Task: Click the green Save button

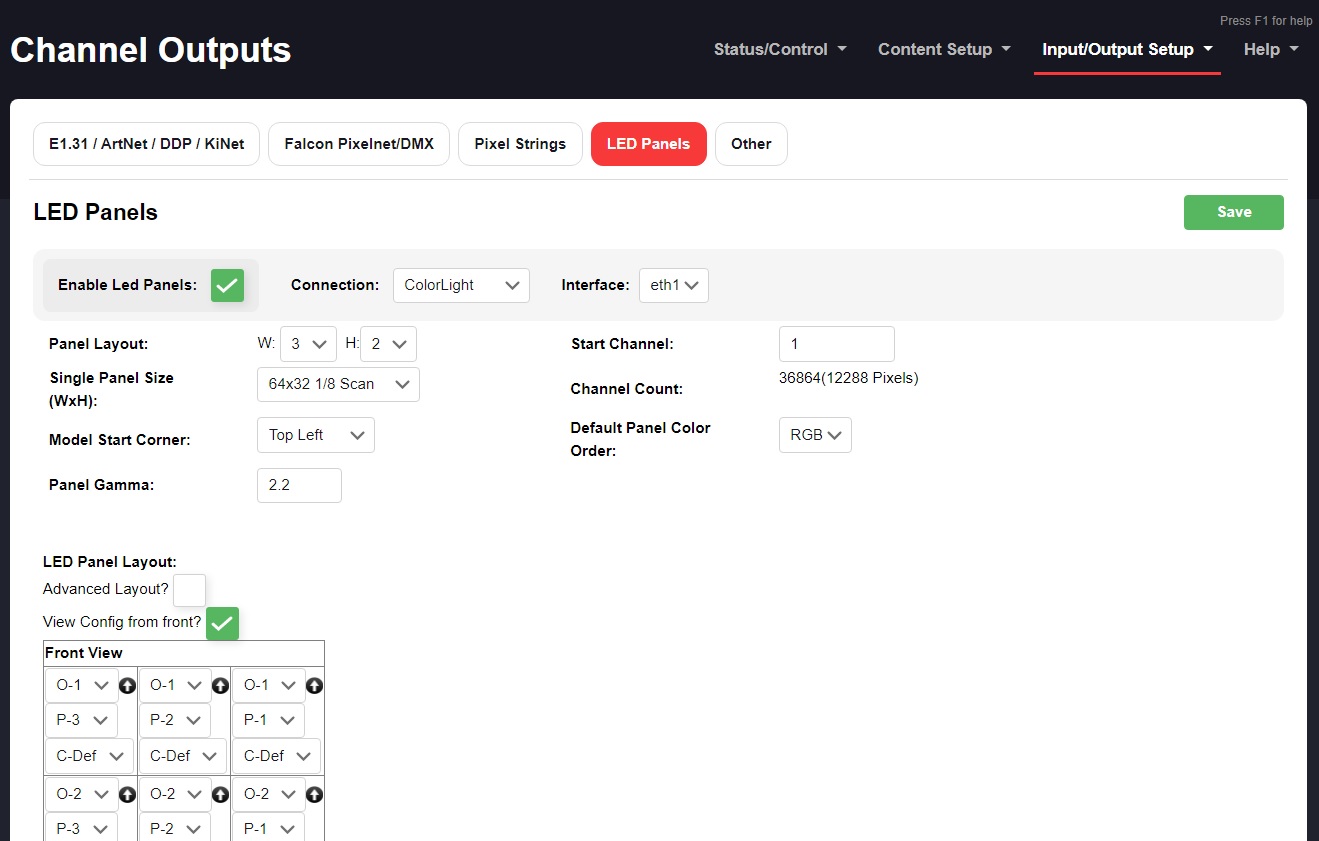Action: 1234,212
